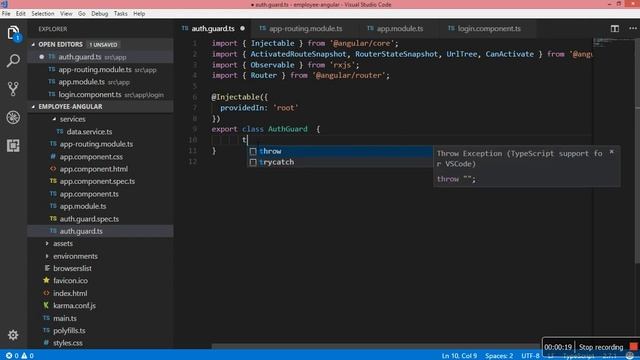Open main.ts file
640x360 pixels.
click(100, 318)
